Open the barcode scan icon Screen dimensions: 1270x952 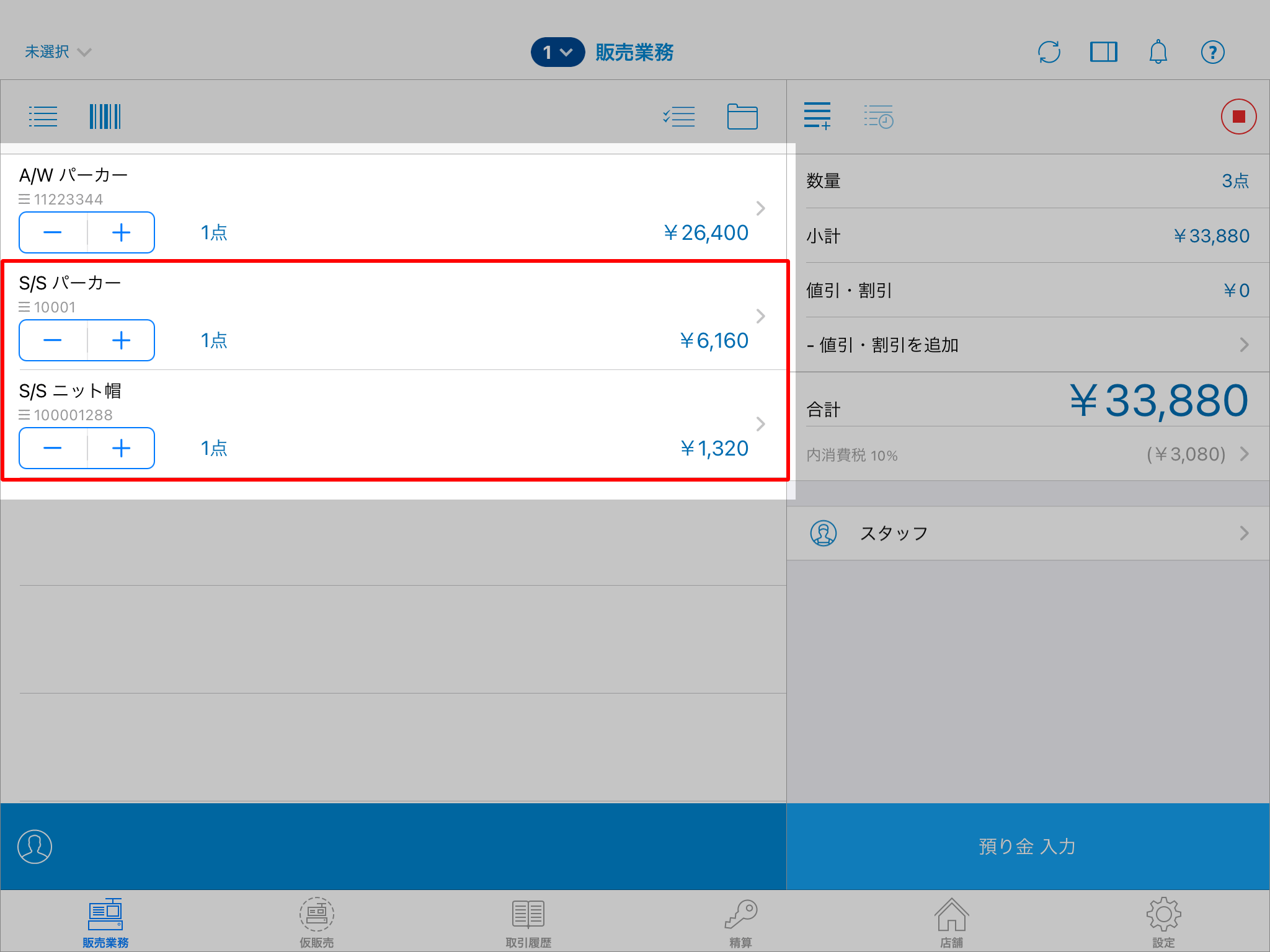click(x=105, y=117)
